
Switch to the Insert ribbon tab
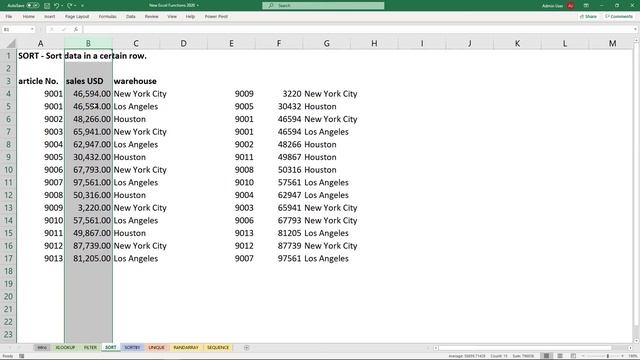pos(50,17)
